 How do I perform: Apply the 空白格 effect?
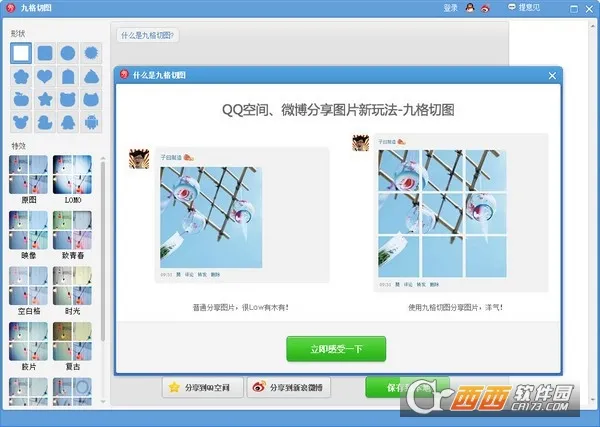click(29, 290)
